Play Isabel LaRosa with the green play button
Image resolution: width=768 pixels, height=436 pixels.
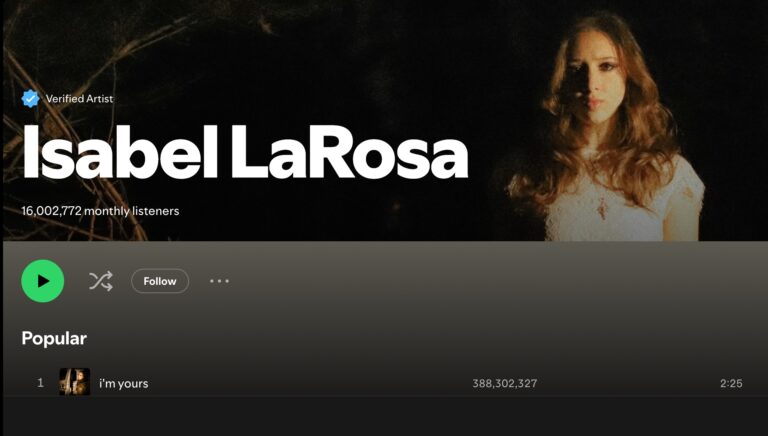43,281
